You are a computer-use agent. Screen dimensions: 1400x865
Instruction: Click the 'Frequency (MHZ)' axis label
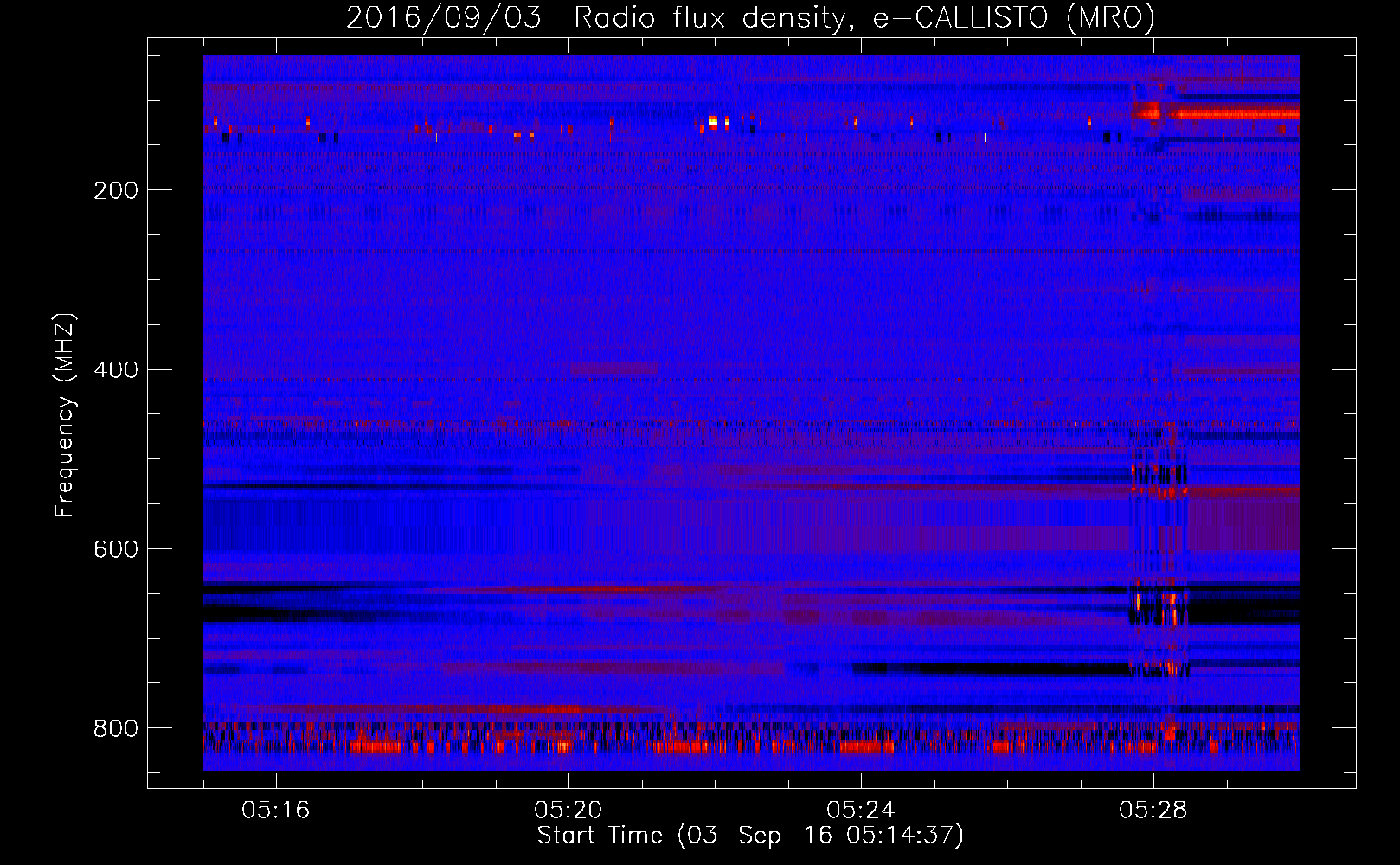(64, 415)
